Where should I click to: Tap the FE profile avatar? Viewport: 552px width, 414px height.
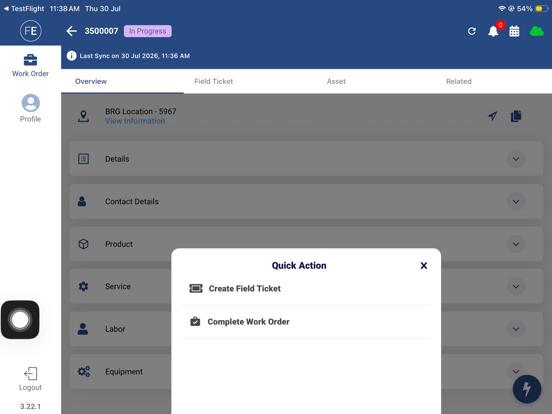[x=31, y=31]
